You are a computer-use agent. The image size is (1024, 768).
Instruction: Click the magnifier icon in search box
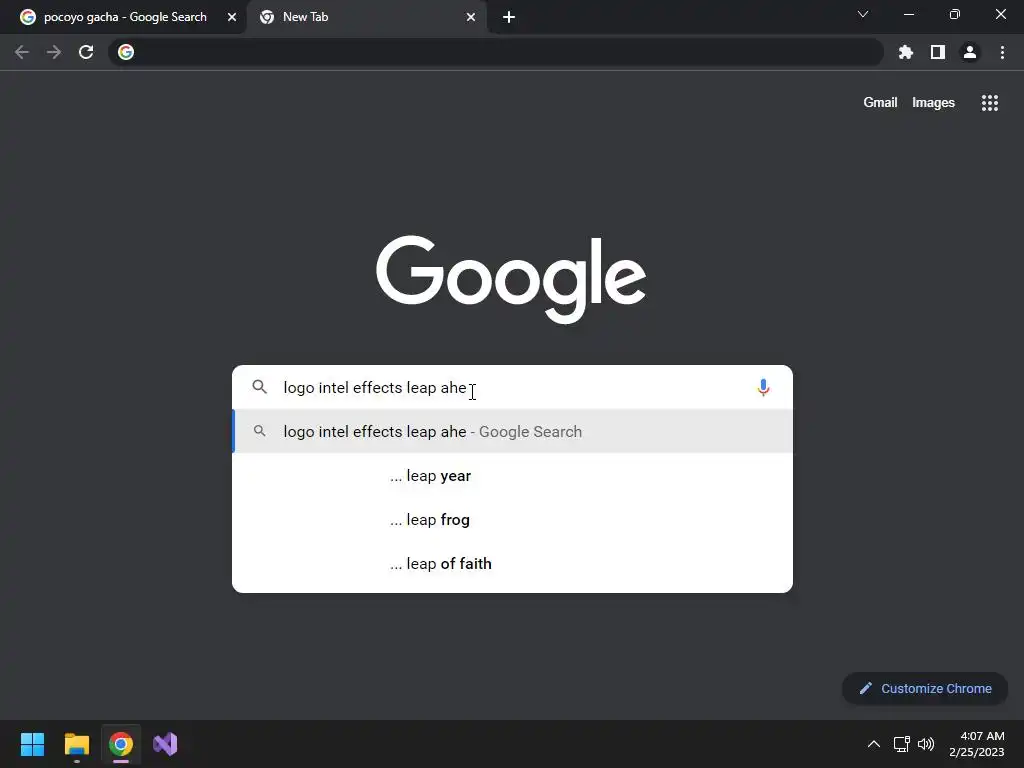(x=259, y=387)
